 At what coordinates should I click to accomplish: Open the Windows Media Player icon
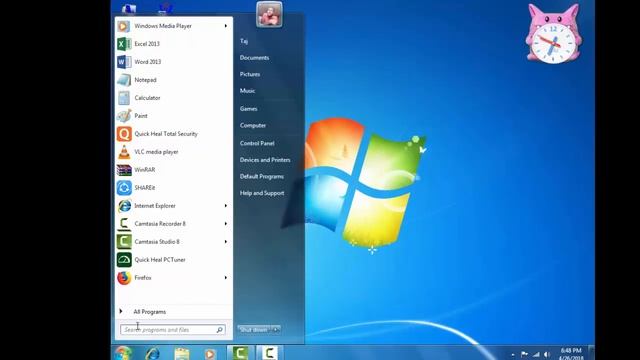pos(124,26)
